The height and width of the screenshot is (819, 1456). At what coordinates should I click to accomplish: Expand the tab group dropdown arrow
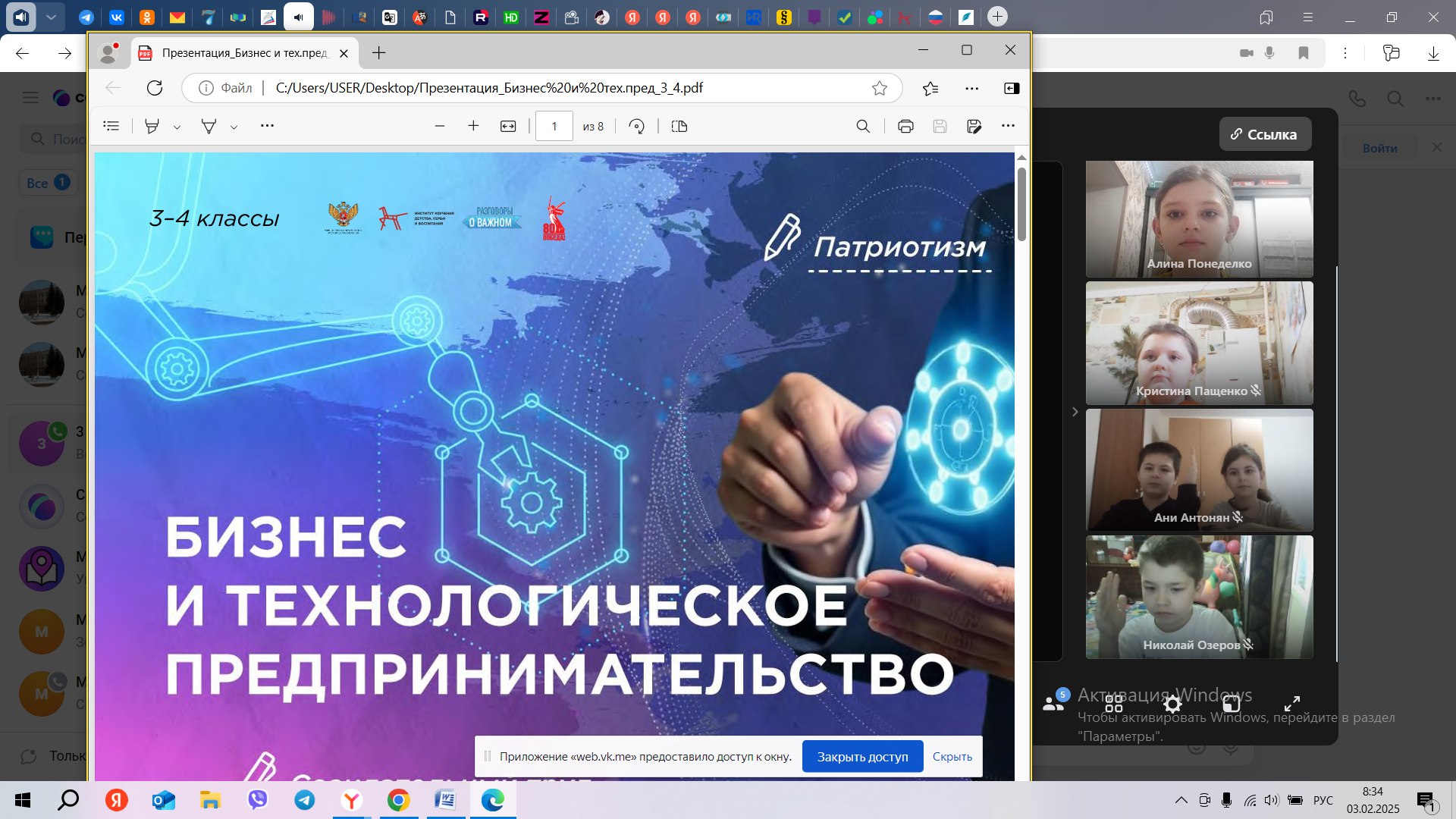coord(51,17)
